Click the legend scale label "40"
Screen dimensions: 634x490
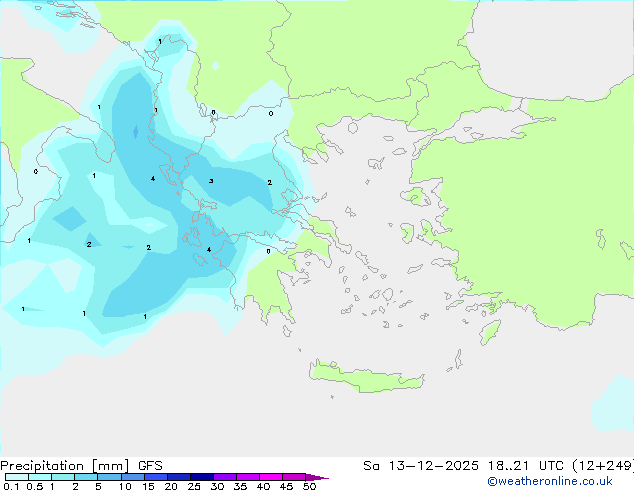pos(263,486)
